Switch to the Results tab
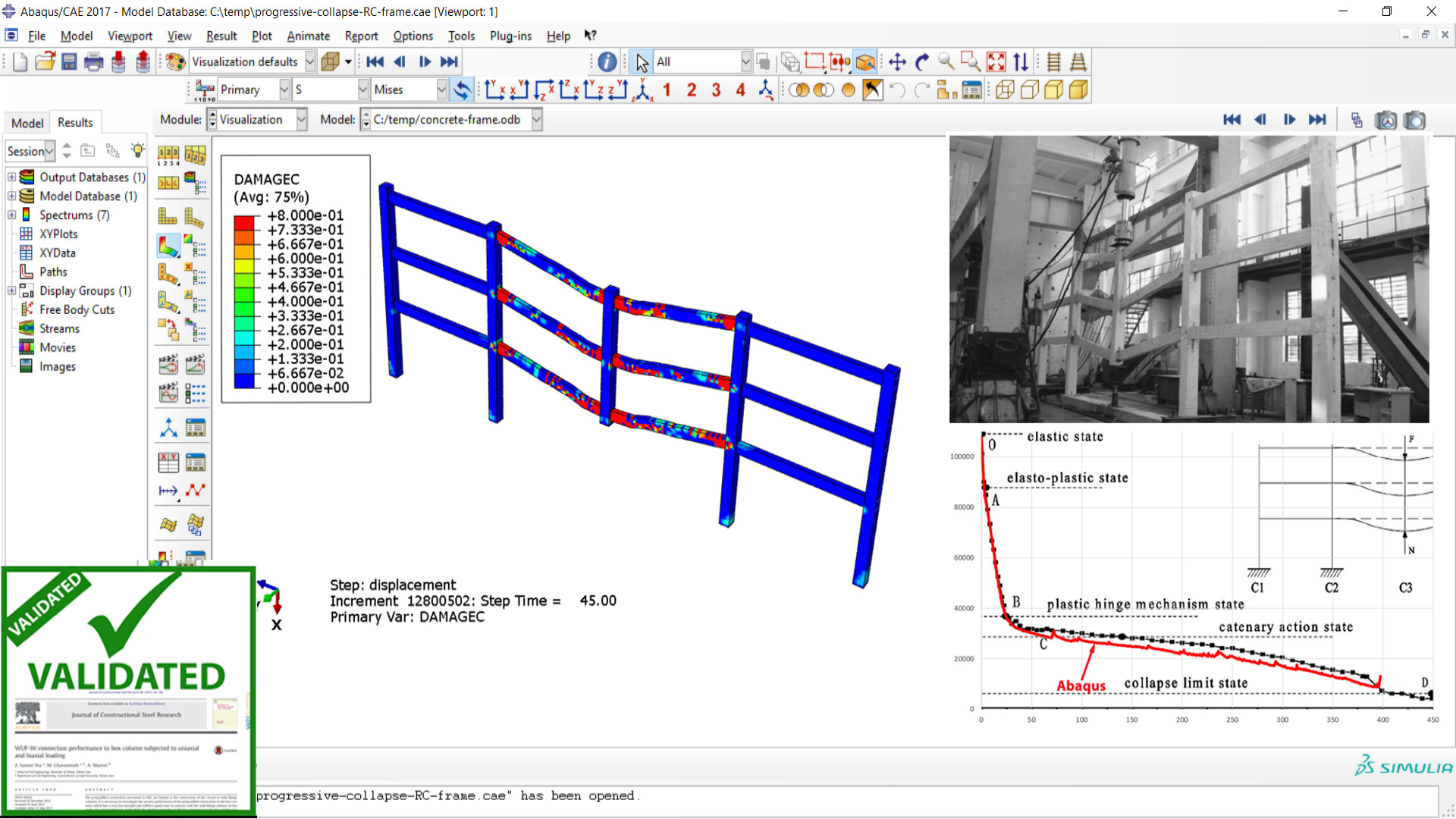Screen dimensions: 1456x819 pyautogui.click(x=75, y=122)
